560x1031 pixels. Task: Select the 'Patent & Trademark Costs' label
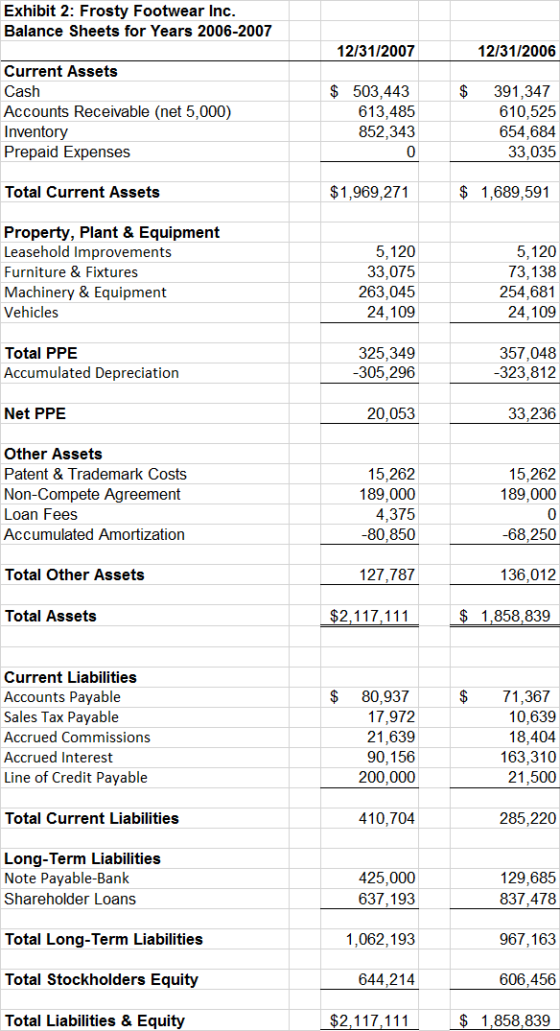point(95,474)
